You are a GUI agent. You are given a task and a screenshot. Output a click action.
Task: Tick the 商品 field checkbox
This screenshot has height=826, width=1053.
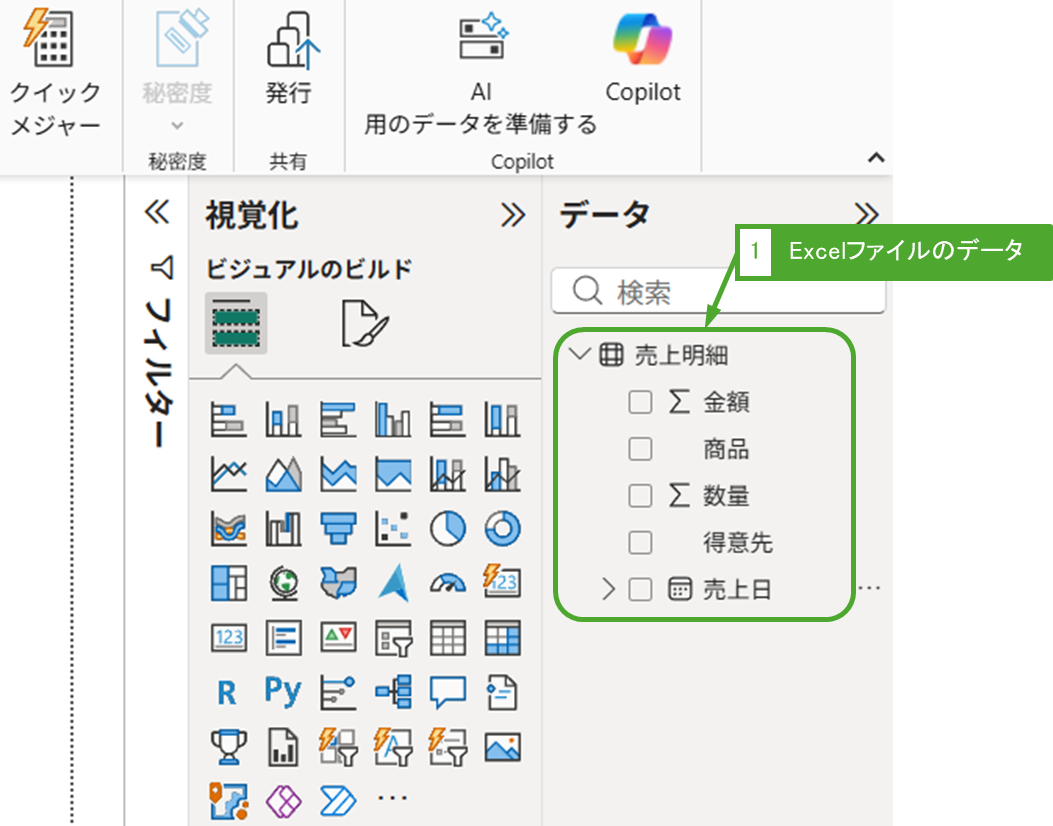click(640, 449)
